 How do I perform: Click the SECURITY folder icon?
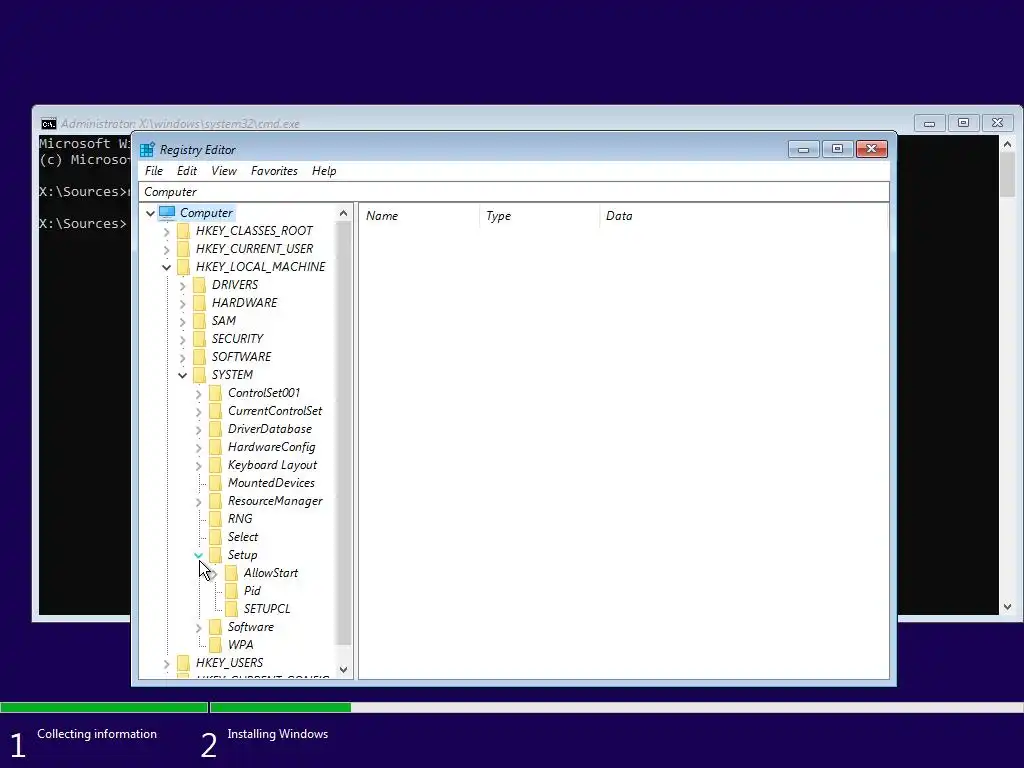click(x=200, y=339)
